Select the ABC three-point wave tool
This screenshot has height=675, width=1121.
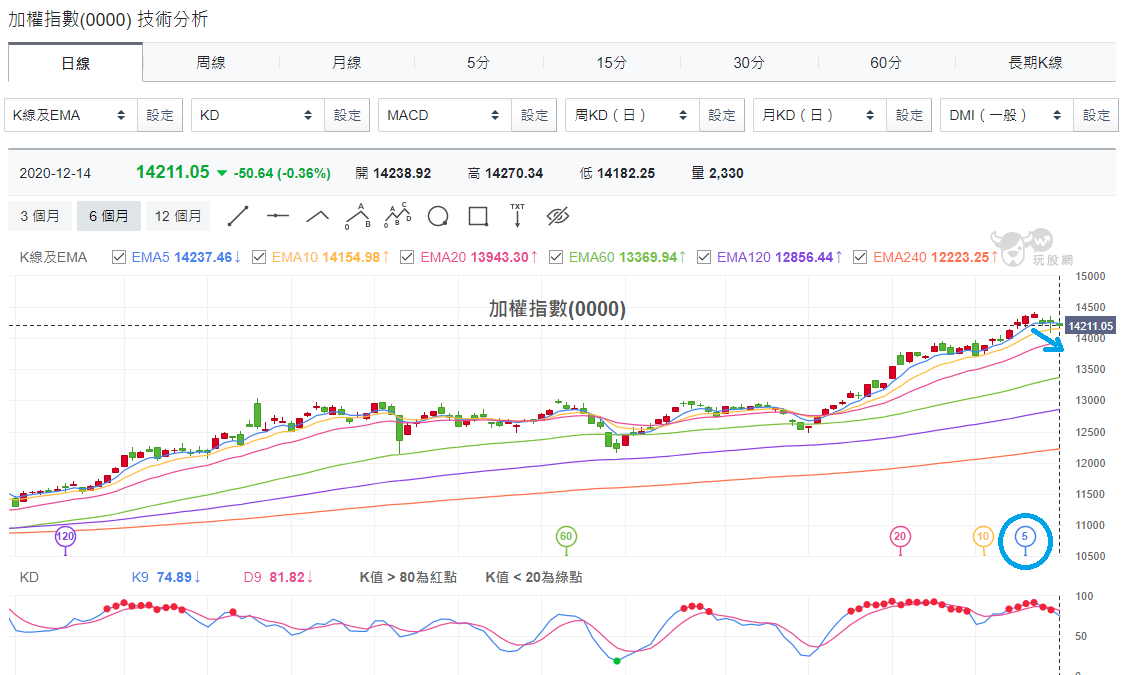(x=357, y=216)
